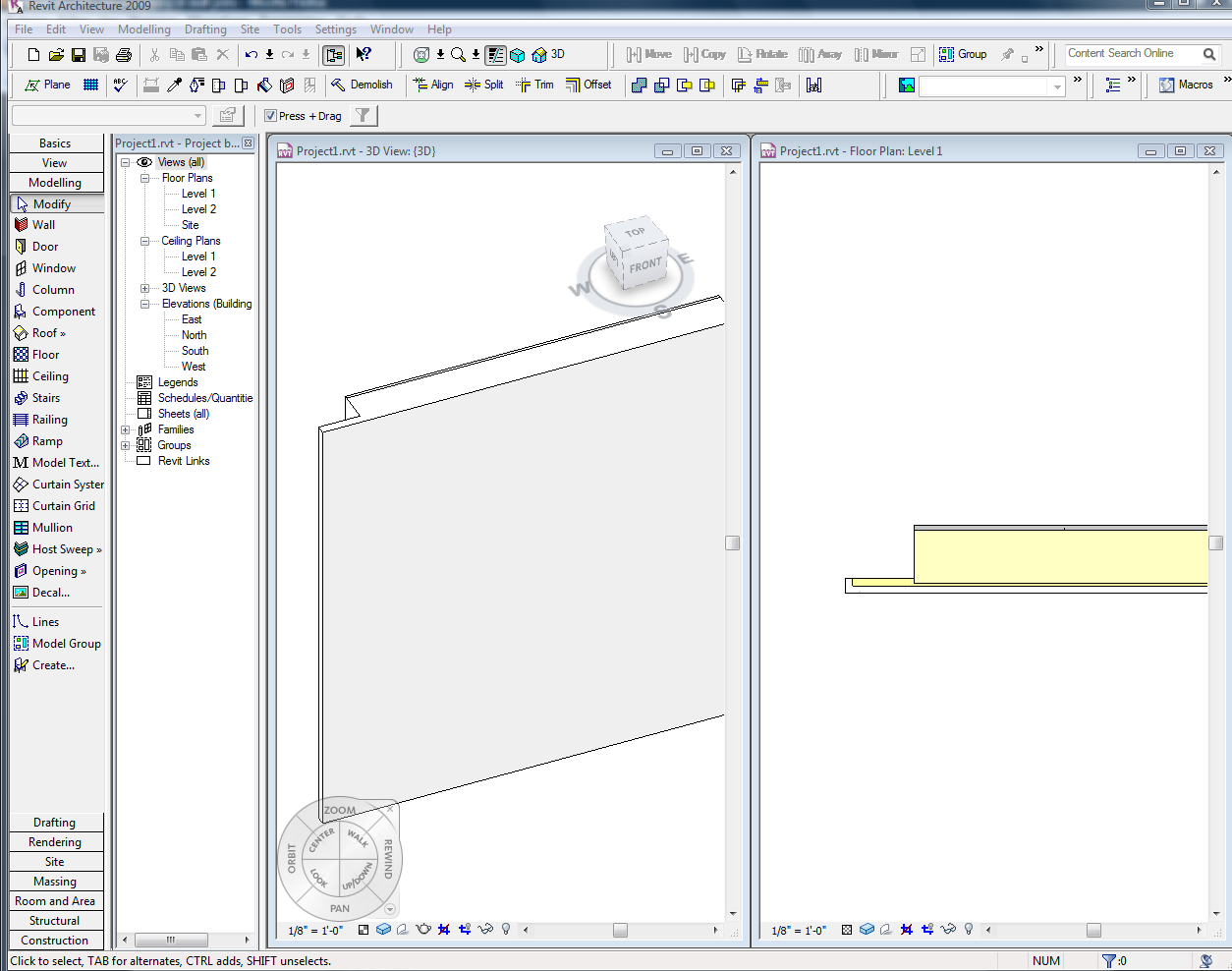
Task: Select the Door tool
Action: coord(44,247)
